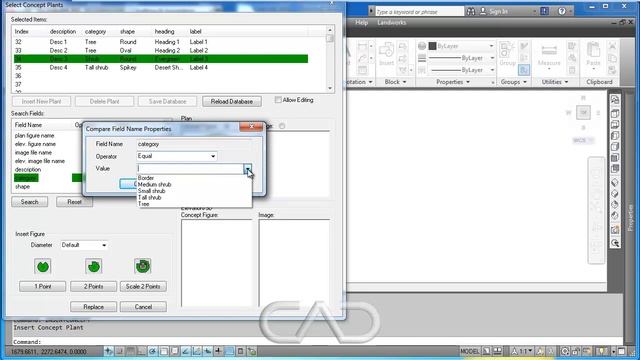Click the Value input field
This screenshot has height=360, width=640.
[191, 169]
